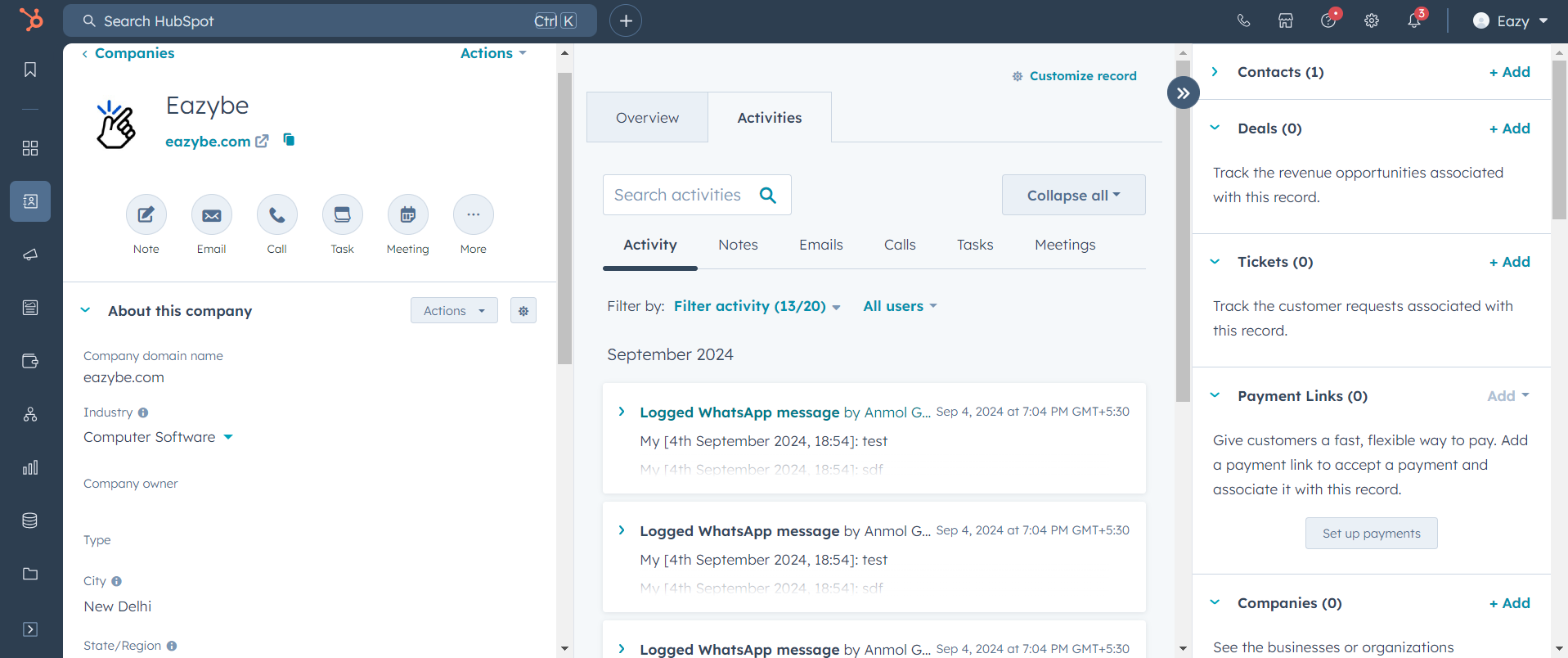Open the Content sidebar icon
The height and width of the screenshot is (658, 1568).
click(30, 308)
